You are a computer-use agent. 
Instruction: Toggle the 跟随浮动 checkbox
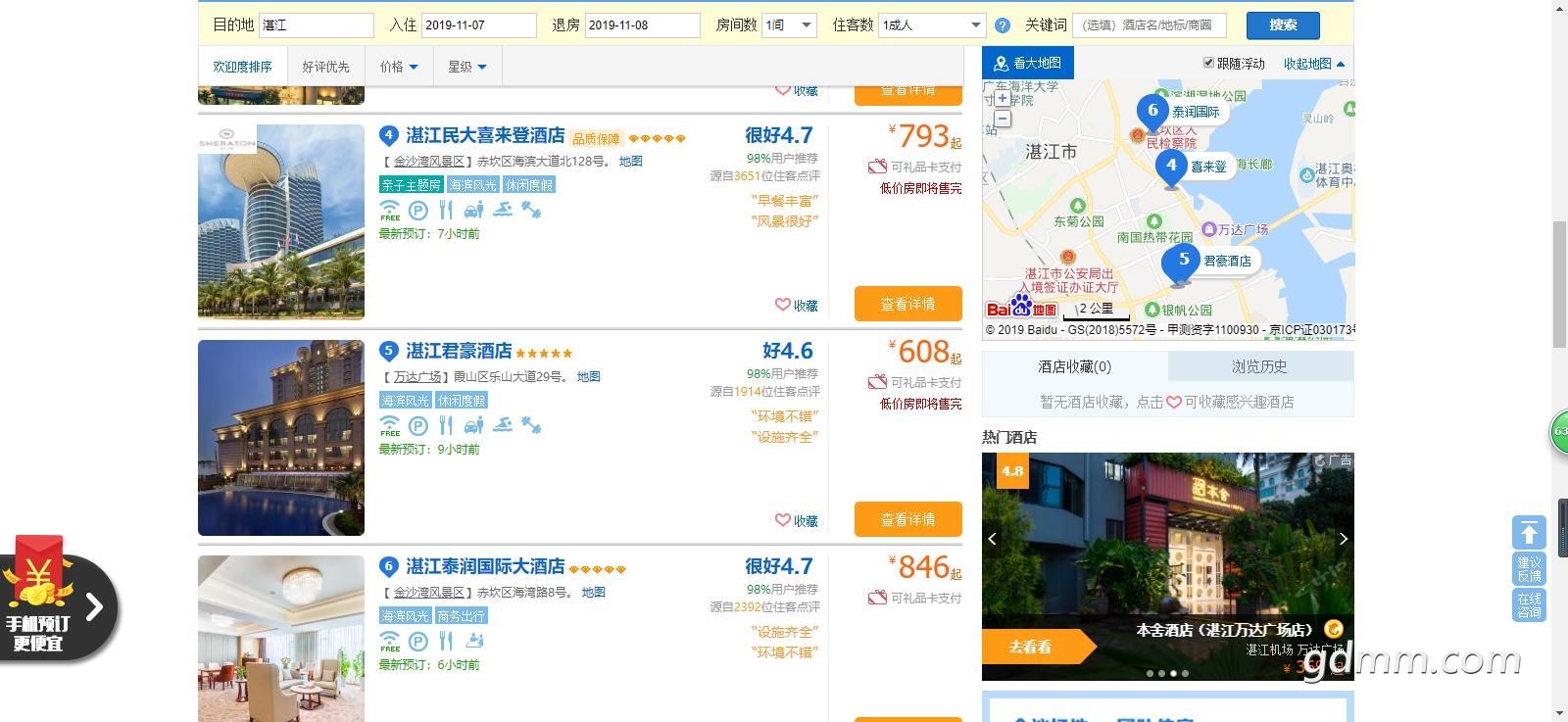point(1208,63)
